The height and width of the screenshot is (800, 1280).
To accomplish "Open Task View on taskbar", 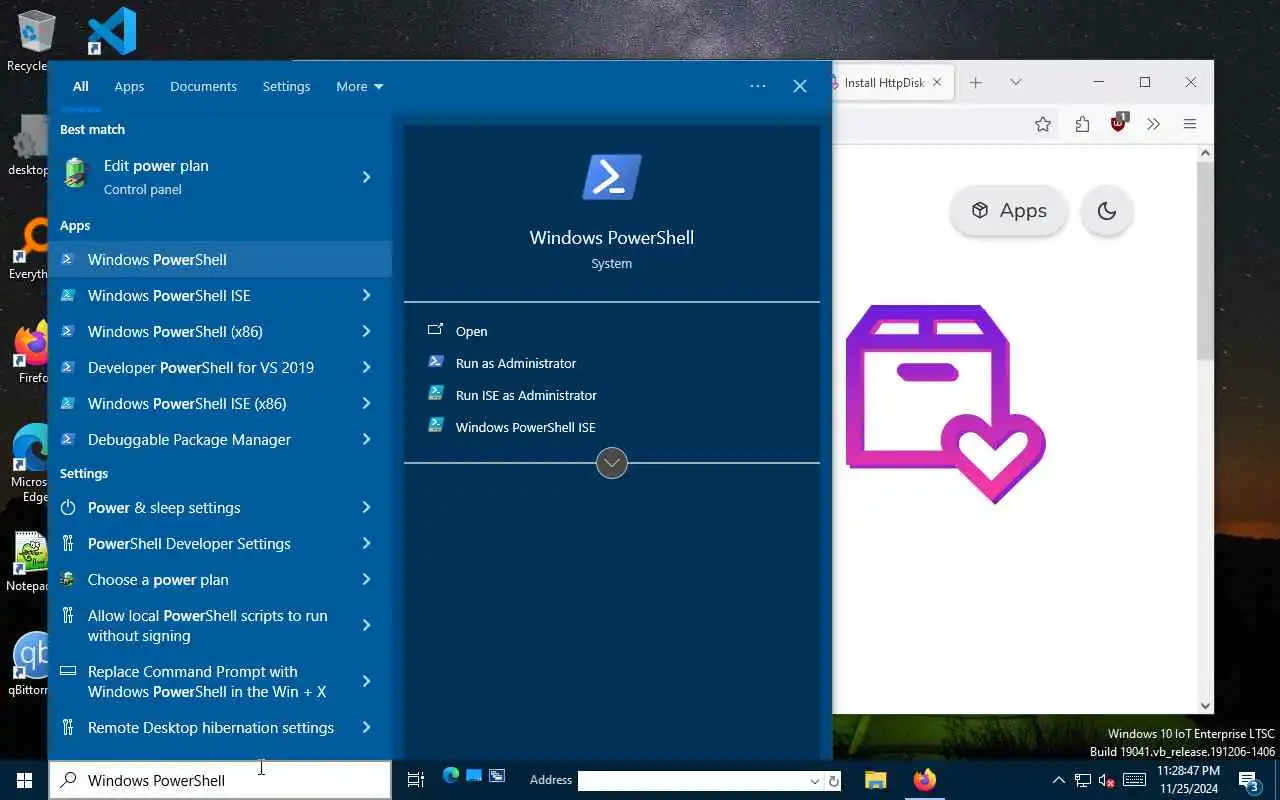I will pos(416,780).
